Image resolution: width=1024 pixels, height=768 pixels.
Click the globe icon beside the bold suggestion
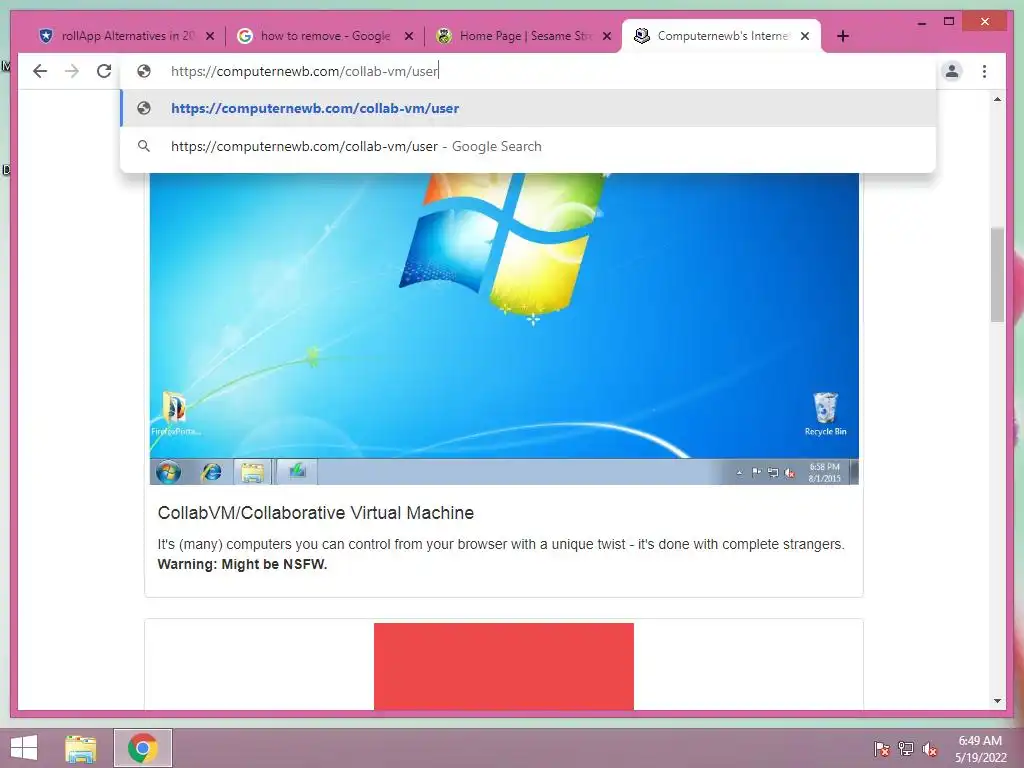coord(144,108)
